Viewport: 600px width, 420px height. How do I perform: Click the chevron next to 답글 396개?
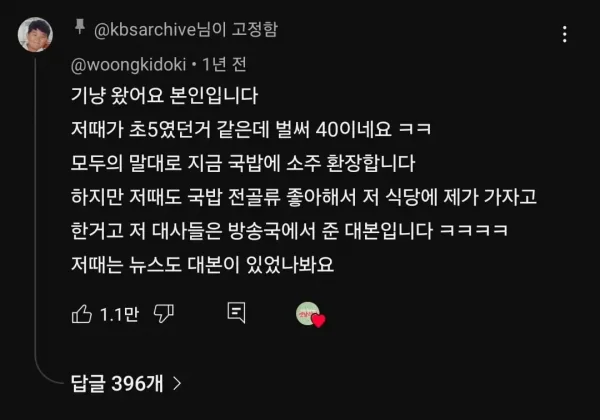pyautogui.click(x=177, y=383)
